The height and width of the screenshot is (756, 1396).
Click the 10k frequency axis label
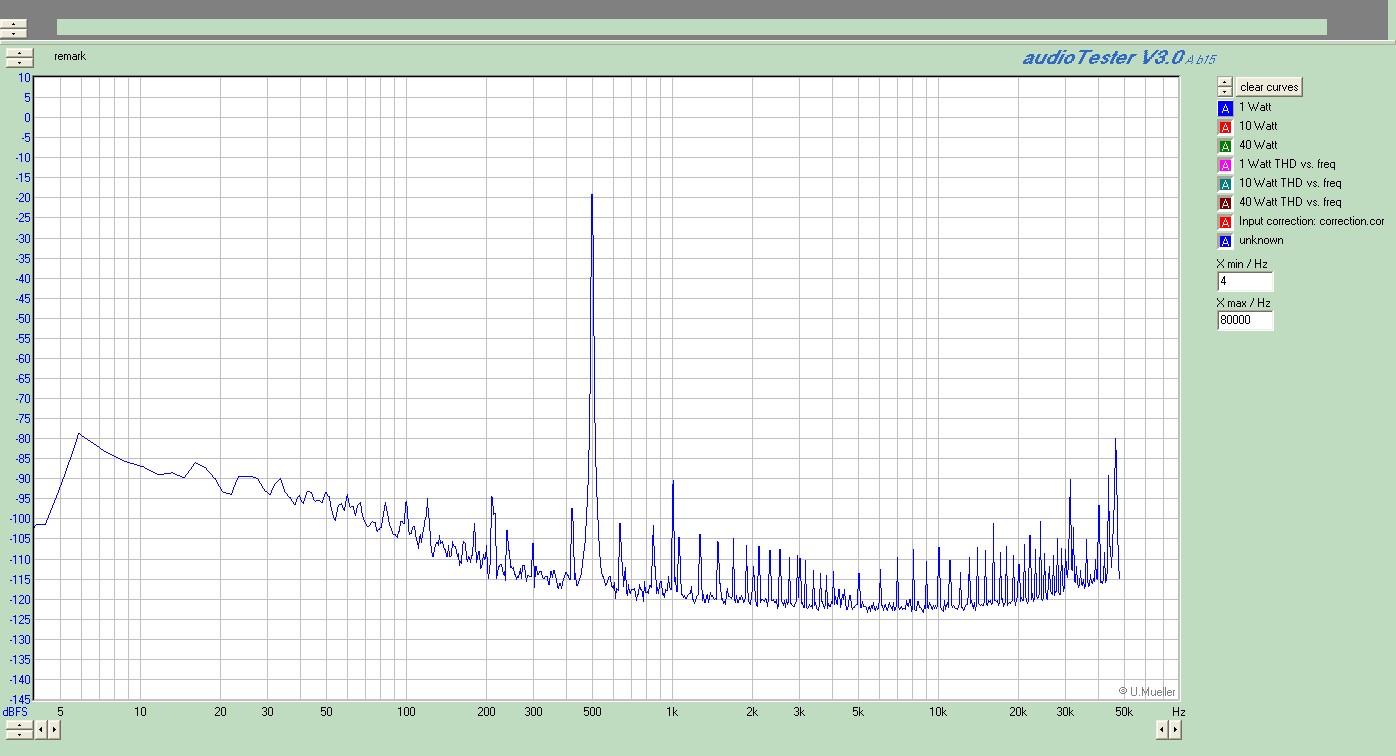(x=938, y=712)
